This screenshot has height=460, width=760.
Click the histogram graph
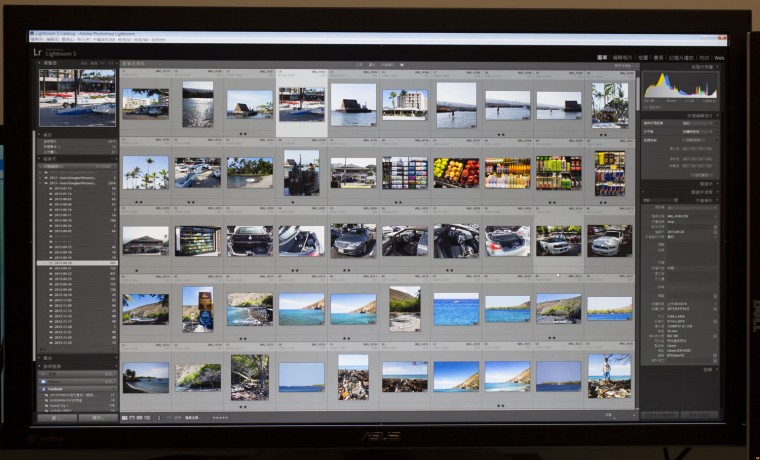(681, 85)
